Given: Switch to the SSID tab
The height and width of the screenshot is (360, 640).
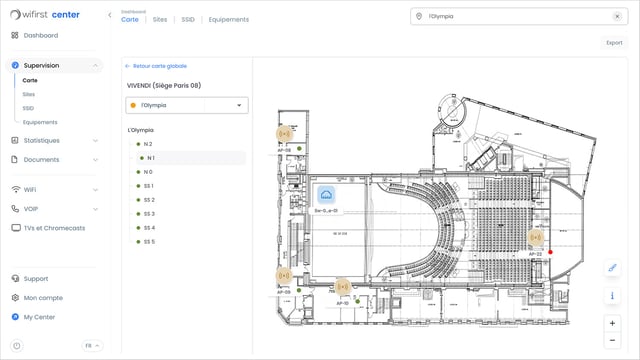Looking at the screenshot, I should [188, 20].
